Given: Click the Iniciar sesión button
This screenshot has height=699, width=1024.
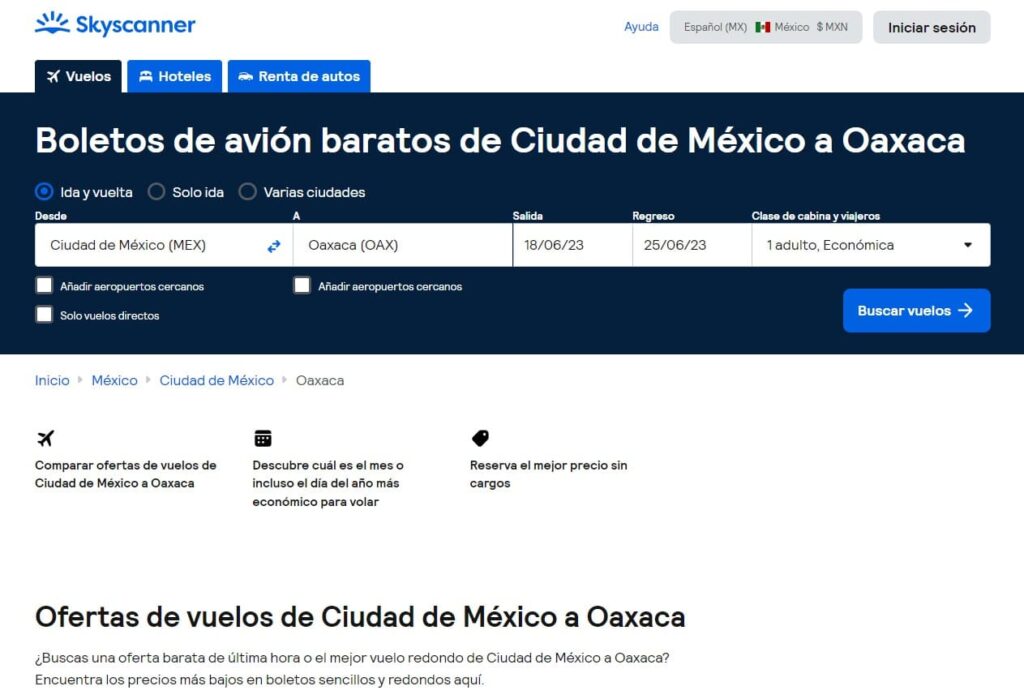Looking at the screenshot, I should point(931,27).
